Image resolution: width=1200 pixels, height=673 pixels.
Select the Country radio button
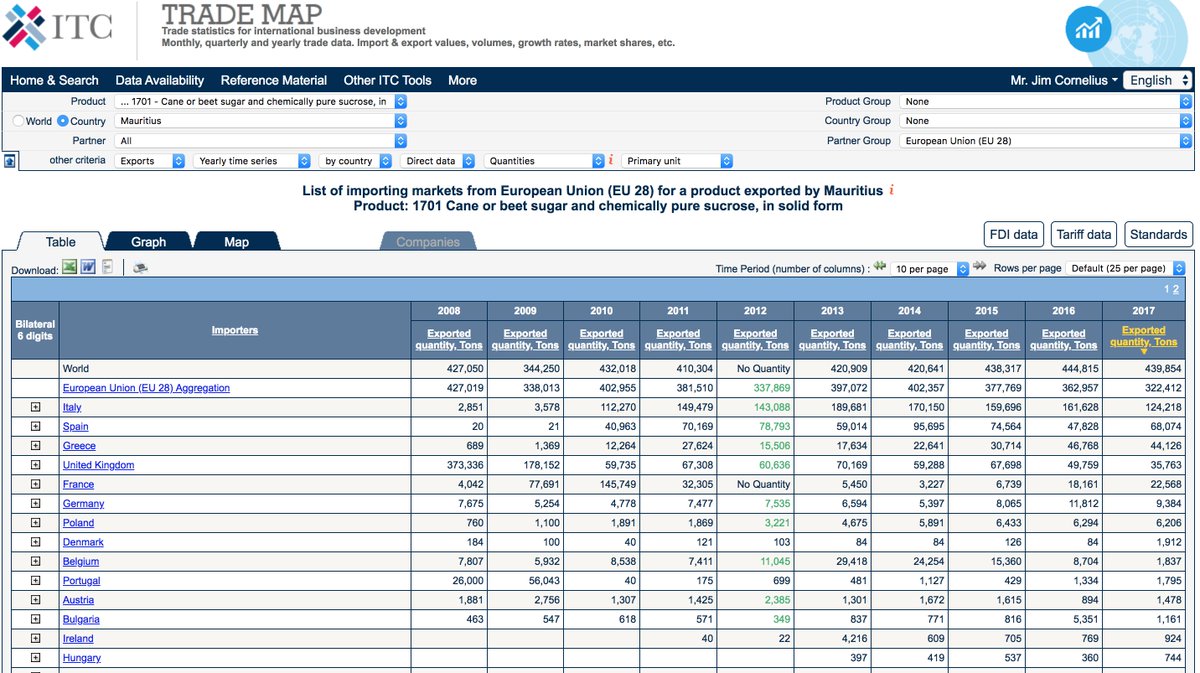(x=63, y=121)
